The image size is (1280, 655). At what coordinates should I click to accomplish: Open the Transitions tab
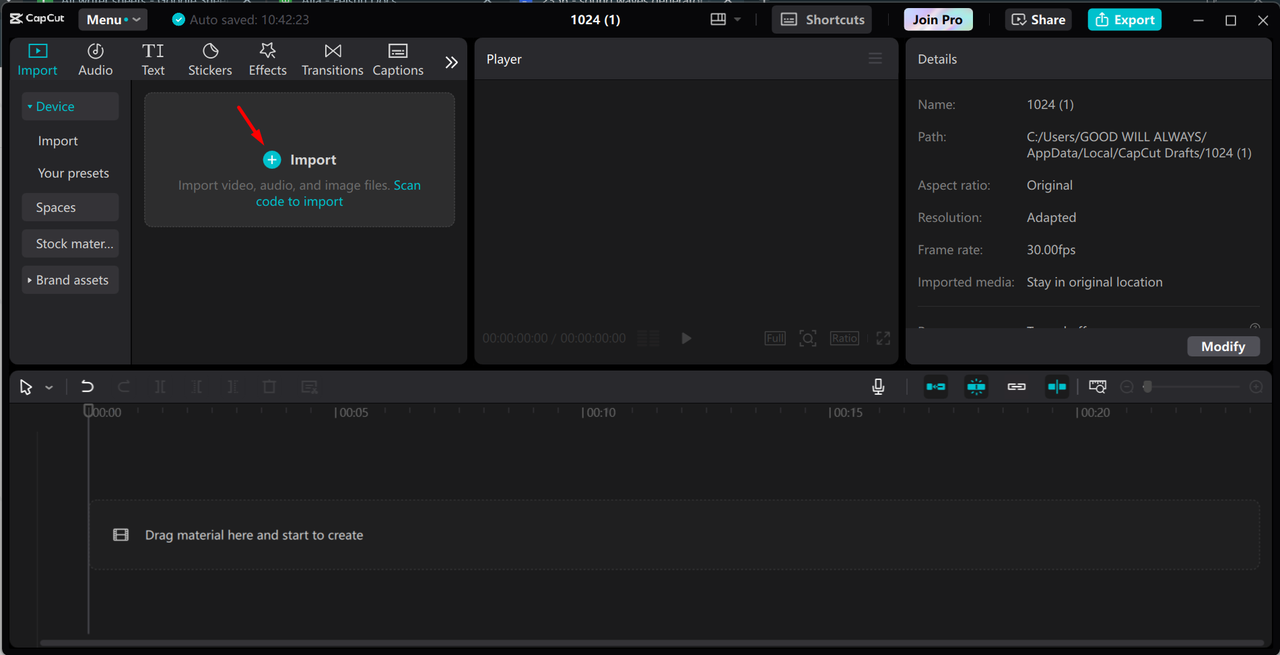[333, 60]
